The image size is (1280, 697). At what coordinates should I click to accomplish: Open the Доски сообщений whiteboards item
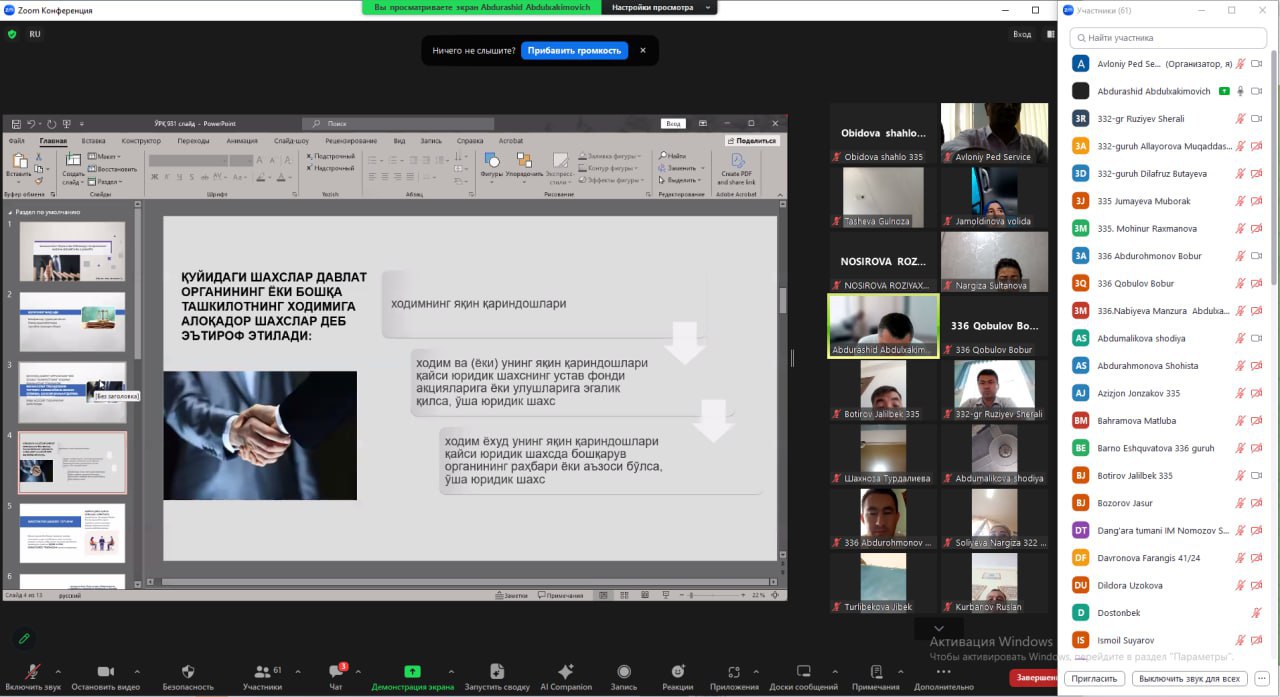click(x=803, y=672)
